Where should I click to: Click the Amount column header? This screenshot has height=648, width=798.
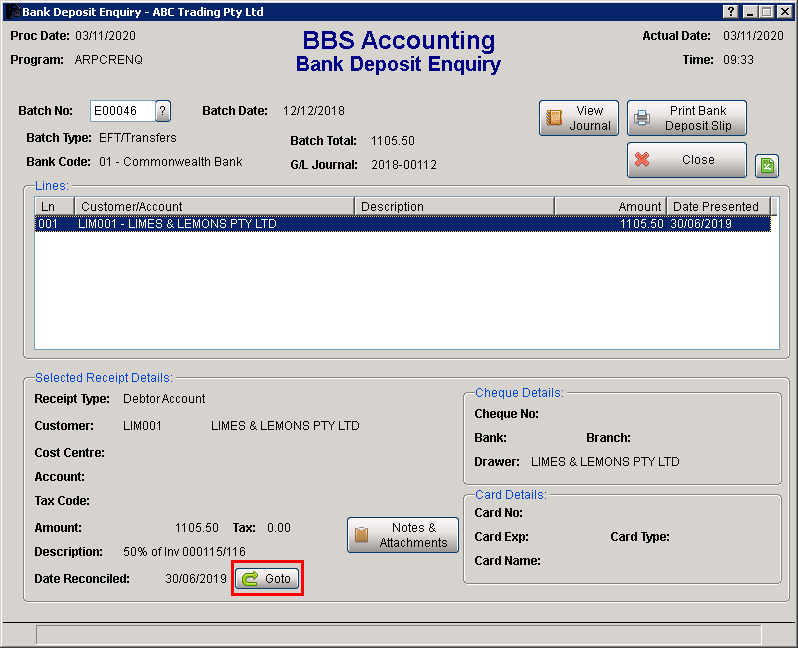(x=611, y=206)
